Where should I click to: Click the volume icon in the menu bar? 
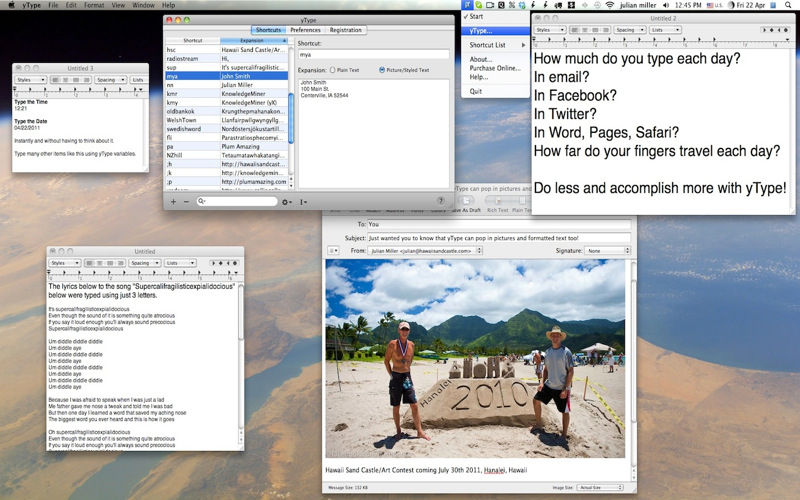point(666,5)
